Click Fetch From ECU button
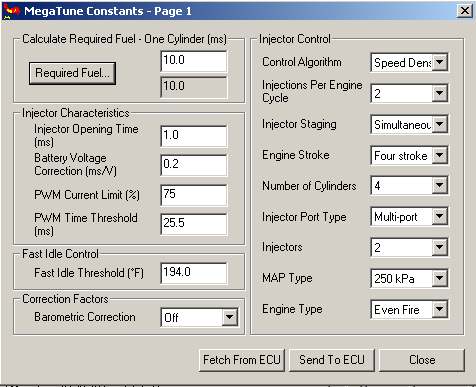476x387 pixels. tap(242, 360)
